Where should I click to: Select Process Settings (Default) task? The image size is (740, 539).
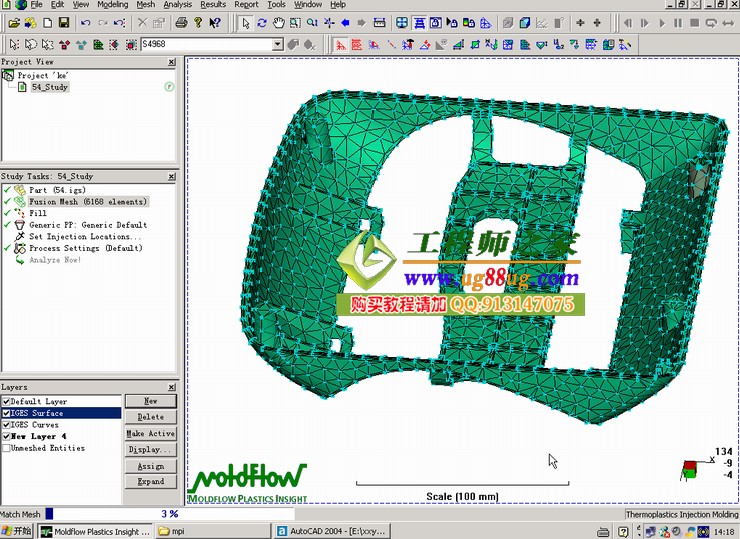point(85,248)
